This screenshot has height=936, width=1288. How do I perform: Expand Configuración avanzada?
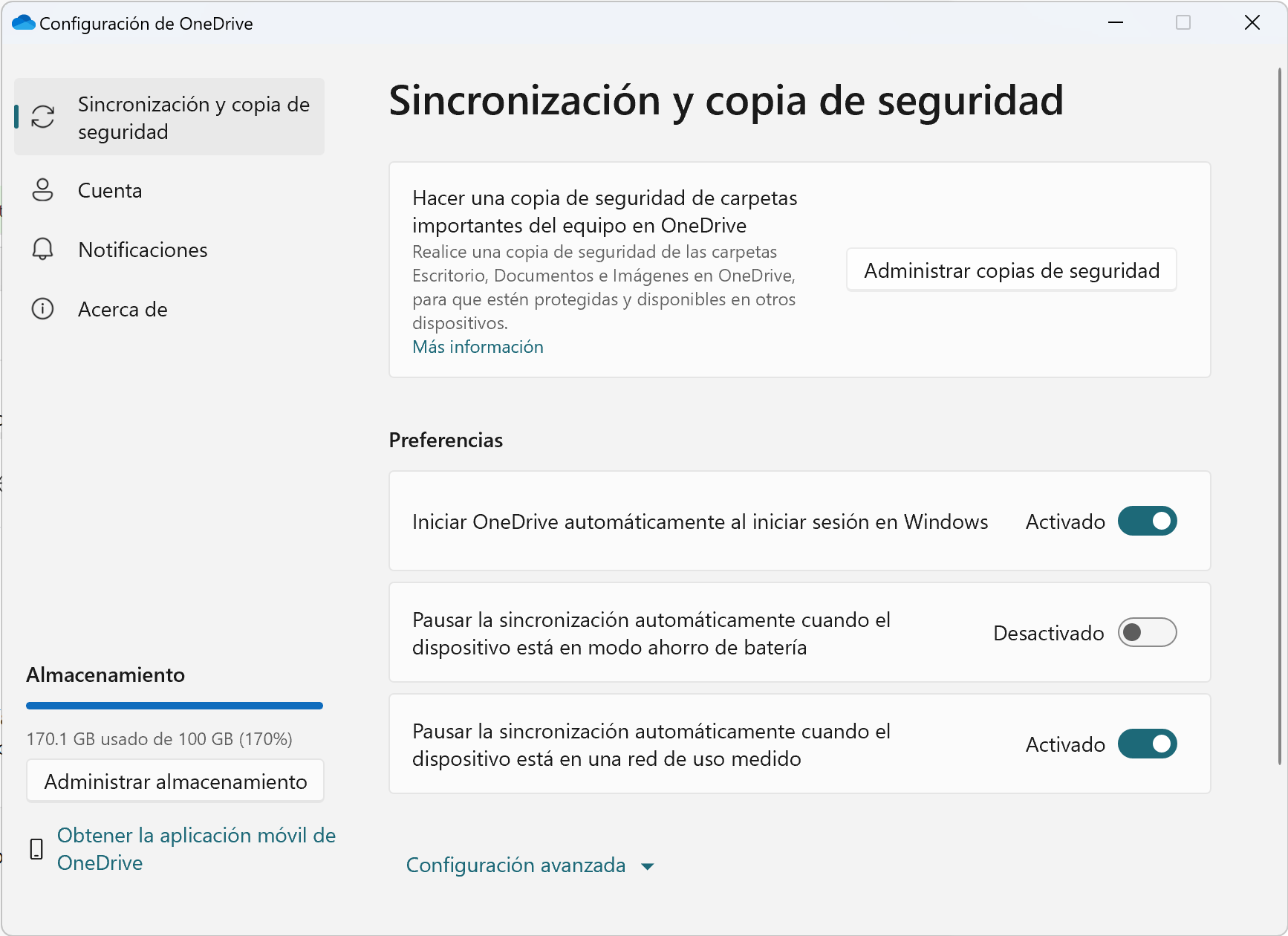pos(530,865)
